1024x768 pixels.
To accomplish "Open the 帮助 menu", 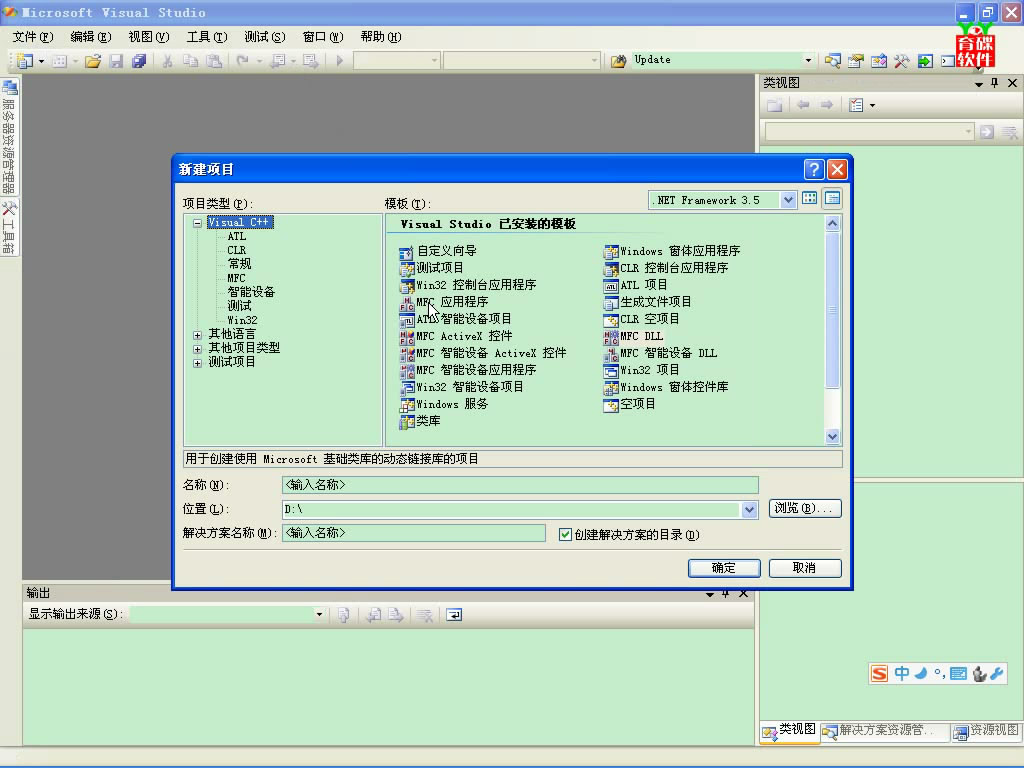I will (x=381, y=37).
